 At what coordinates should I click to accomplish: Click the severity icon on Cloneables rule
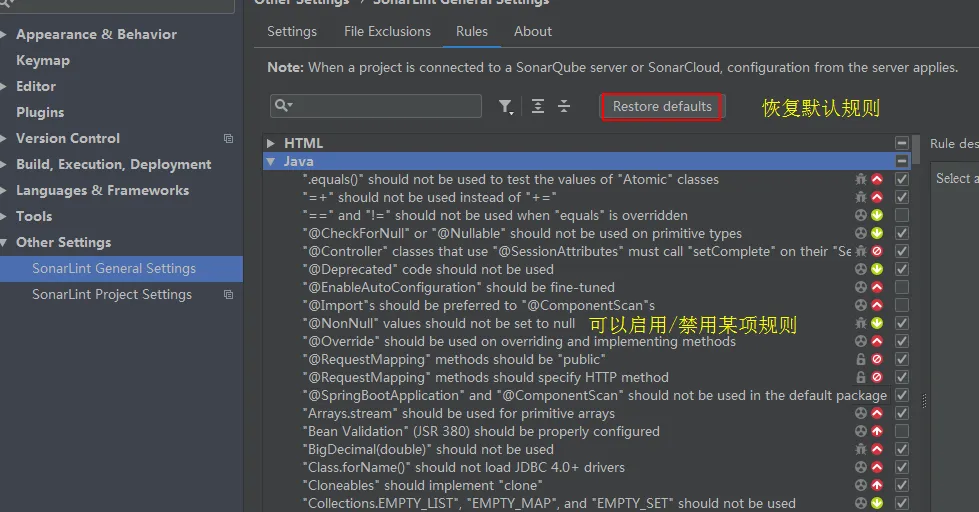877,486
